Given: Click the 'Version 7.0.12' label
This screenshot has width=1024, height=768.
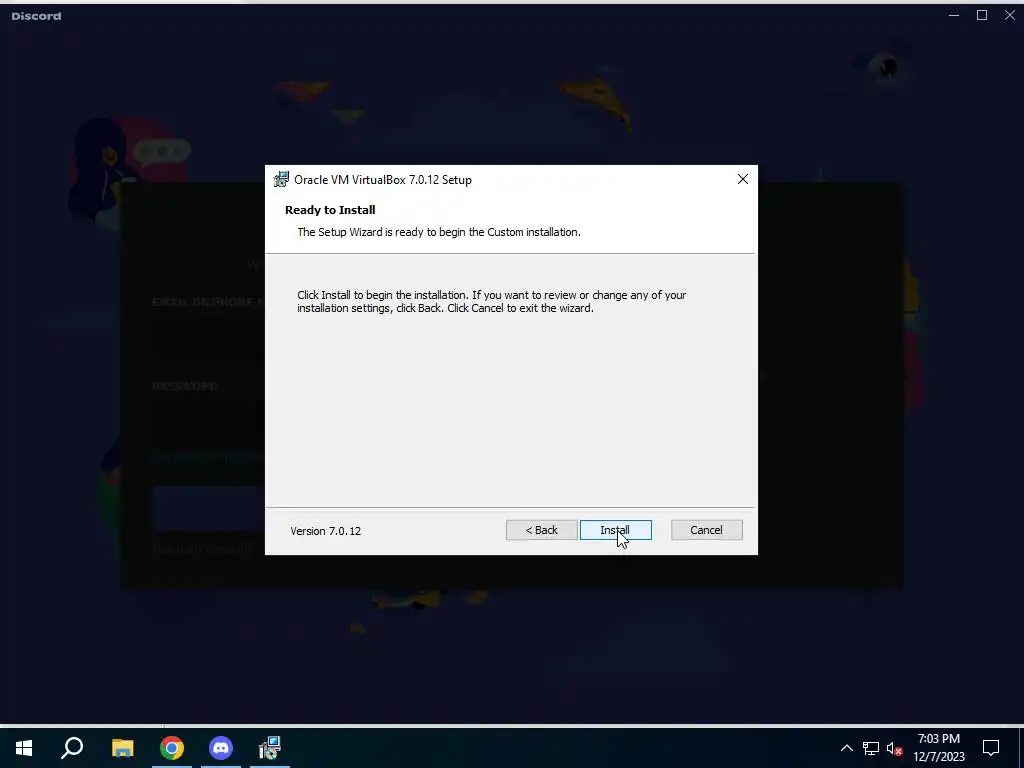Looking at the screenshot, I should tap(325, 531).
